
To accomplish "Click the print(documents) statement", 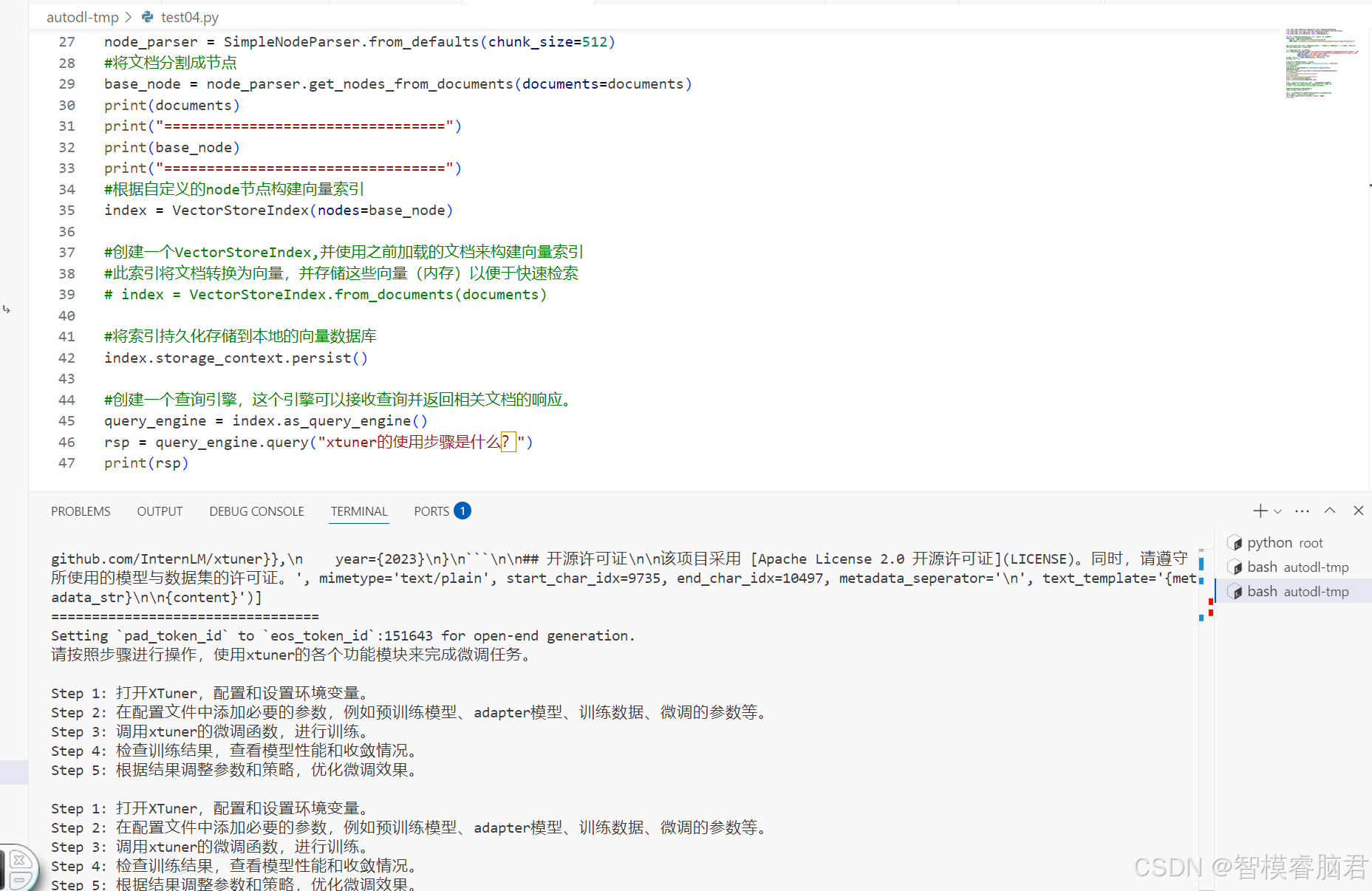I will pyautogui.click(x=172, y=106).
